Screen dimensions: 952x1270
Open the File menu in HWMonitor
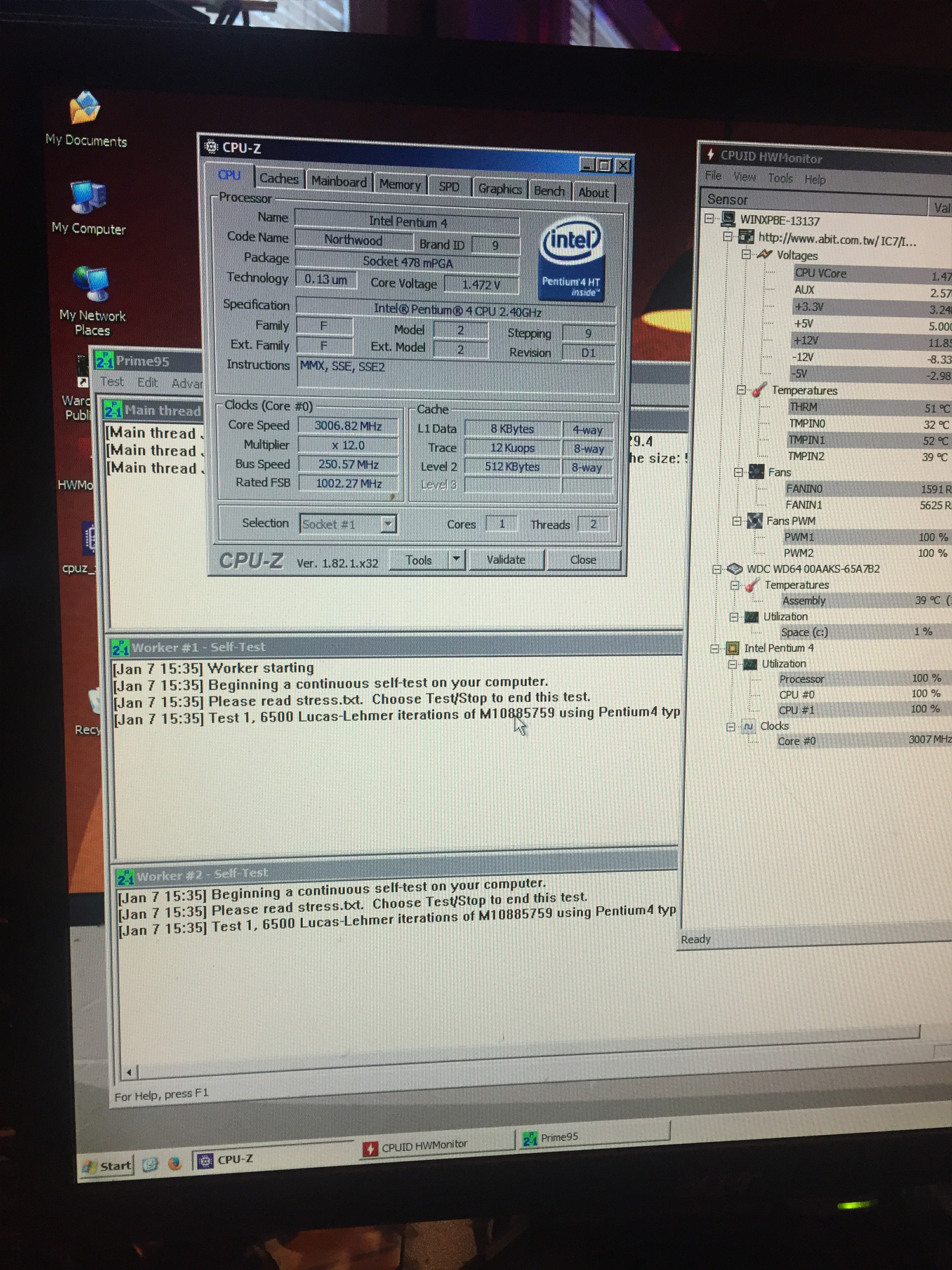coord(713,175)
